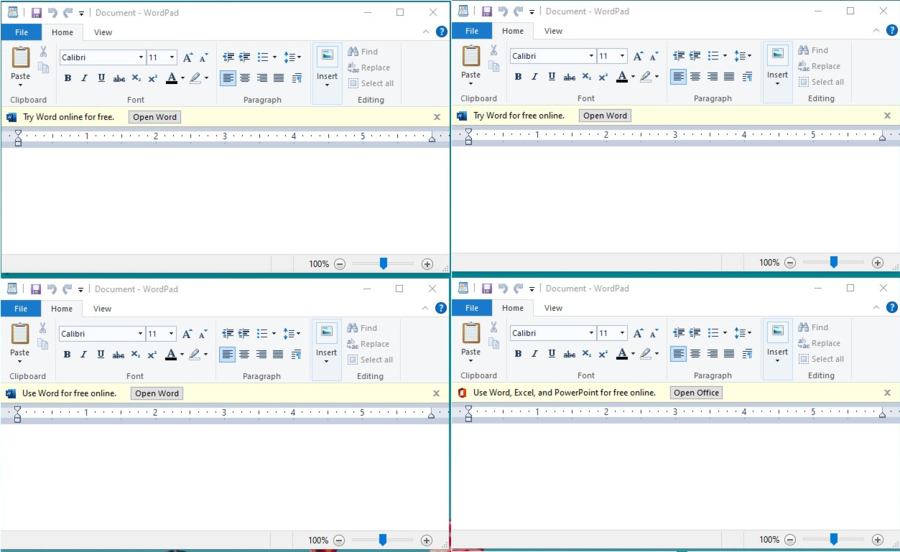Click Zoom out minus in the 'Try Word online for free' window

pos(340,264)
